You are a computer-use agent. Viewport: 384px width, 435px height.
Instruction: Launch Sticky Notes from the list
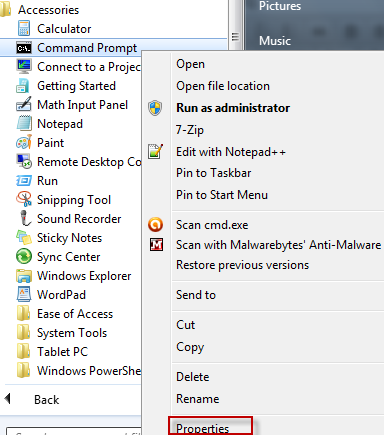point(69,238)
